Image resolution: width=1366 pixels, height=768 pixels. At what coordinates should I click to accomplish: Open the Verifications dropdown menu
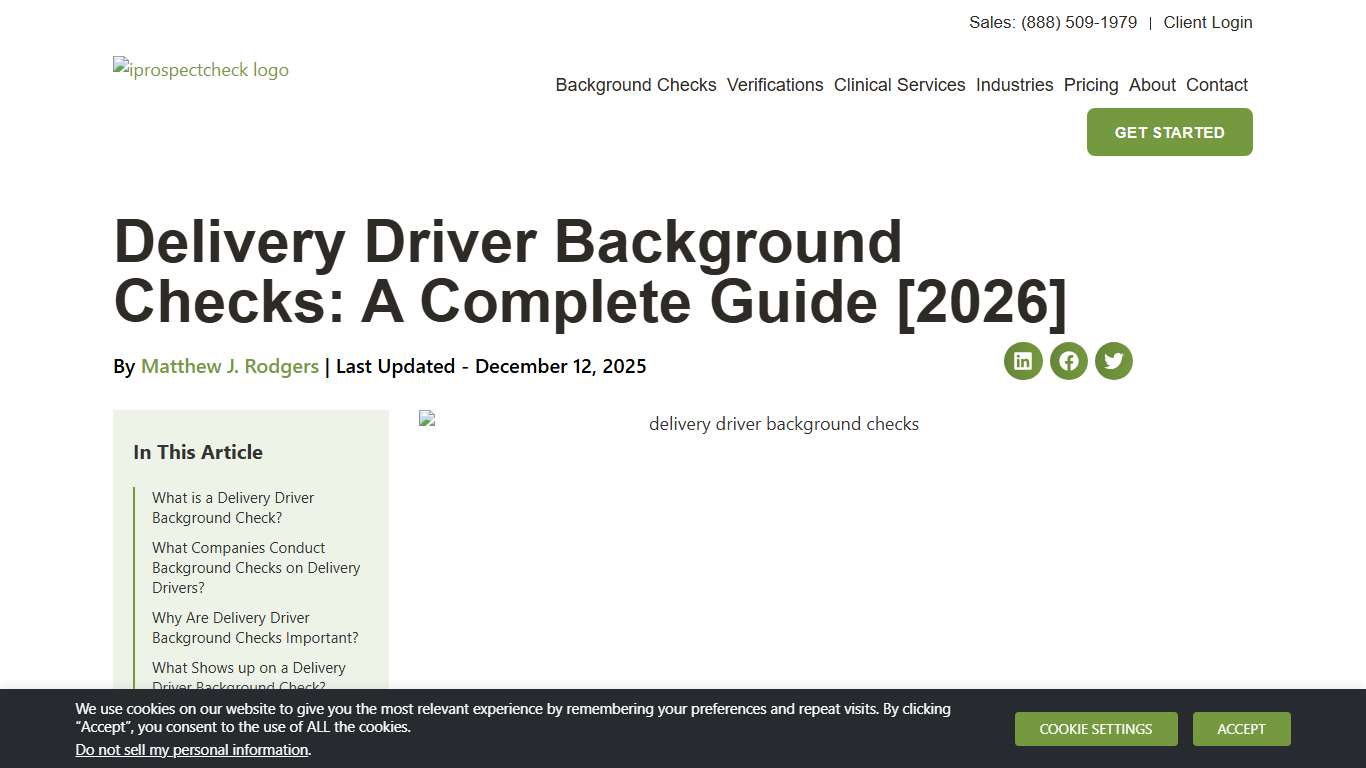coord(775,85)
